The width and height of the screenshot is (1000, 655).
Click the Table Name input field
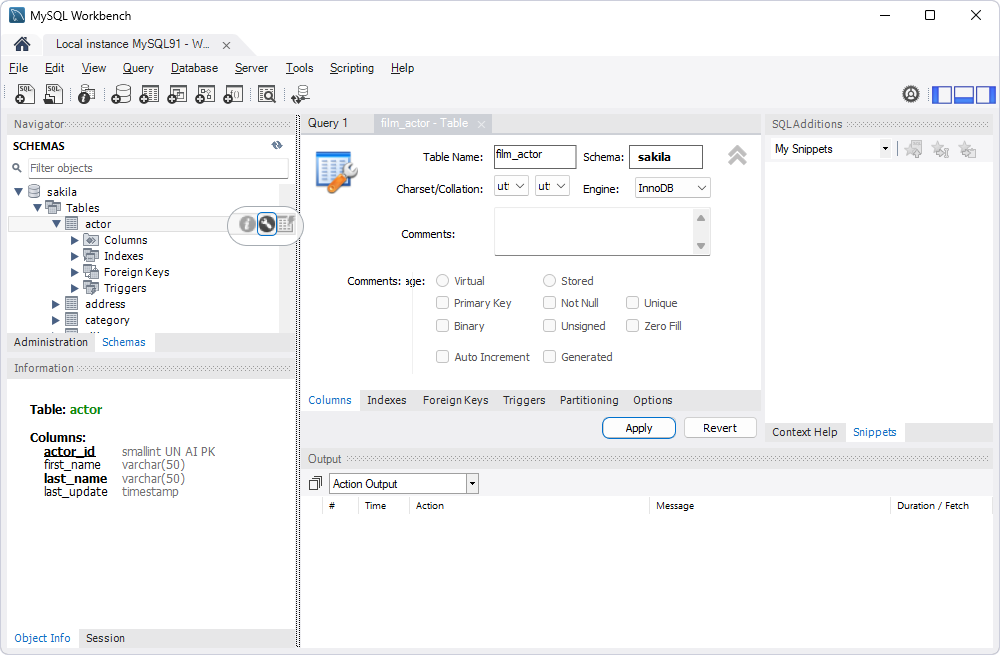pyautogui.click(x=534, y=157)
